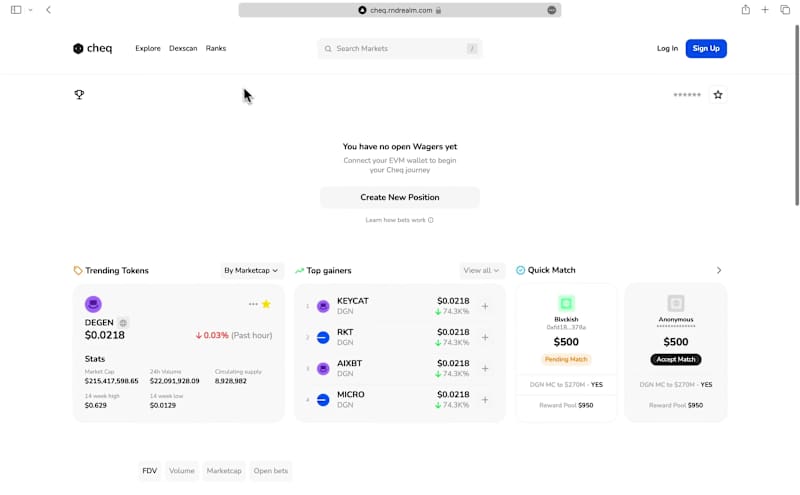Click the KEYCAT token name
The image size is (800, 495).
(x=353, y=301)
